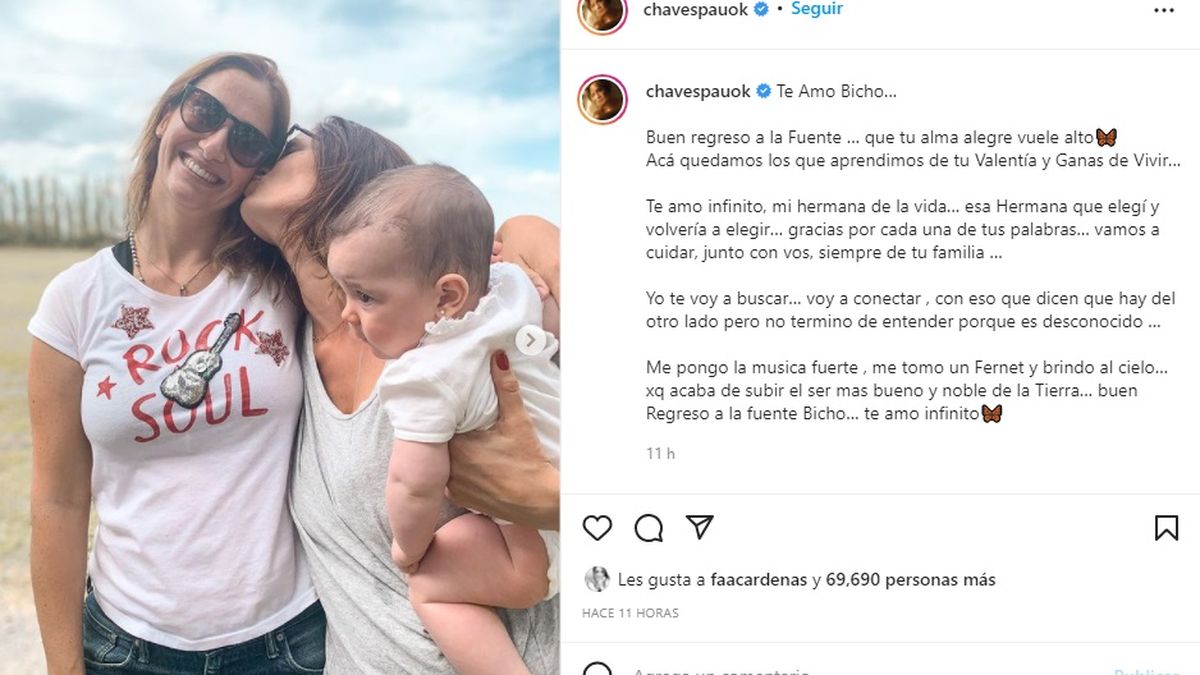1200x675 pixels.
Task: Like the post with the heart icon
Action: (597, 528)
